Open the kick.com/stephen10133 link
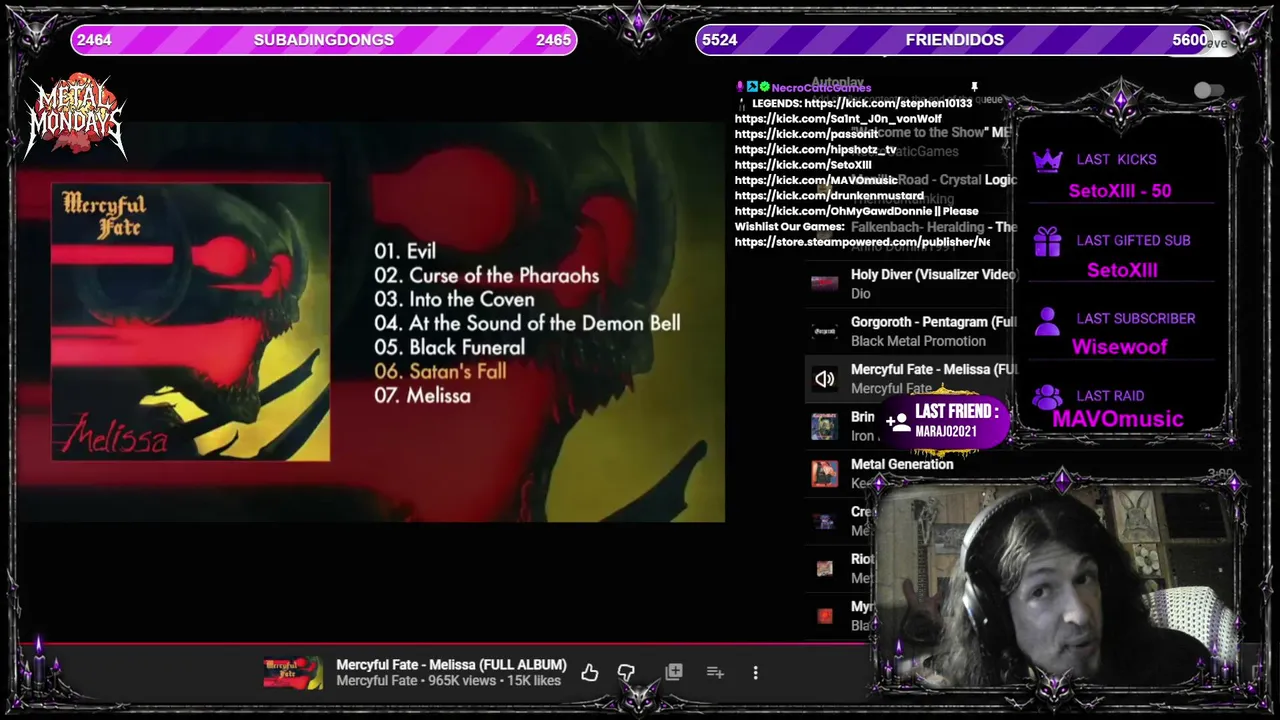Image resolution: width=1280 pixels, height=720 pixels. (888, 103)
